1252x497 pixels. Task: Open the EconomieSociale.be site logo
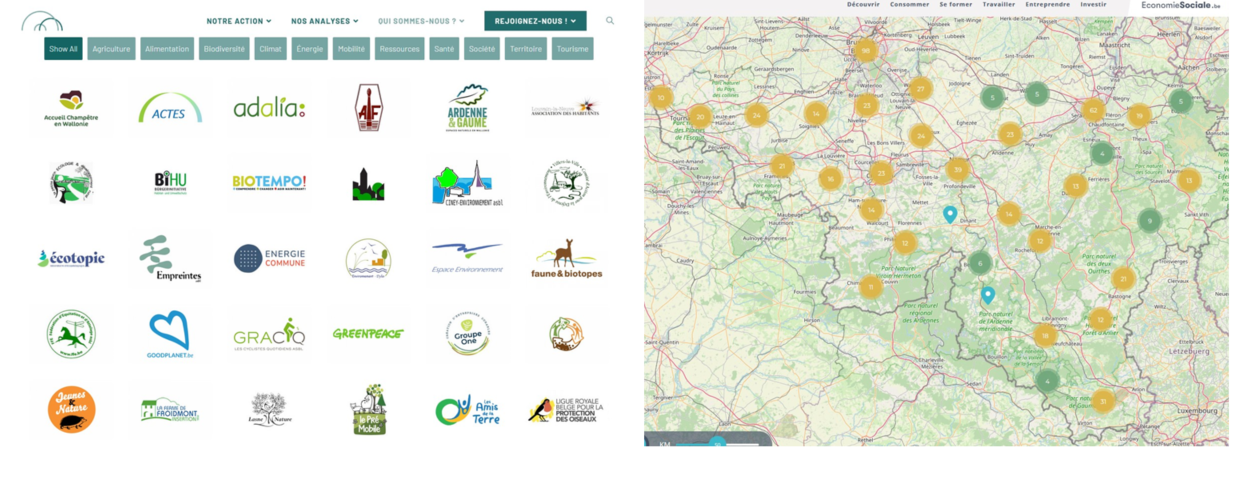tap(1181, 5)
